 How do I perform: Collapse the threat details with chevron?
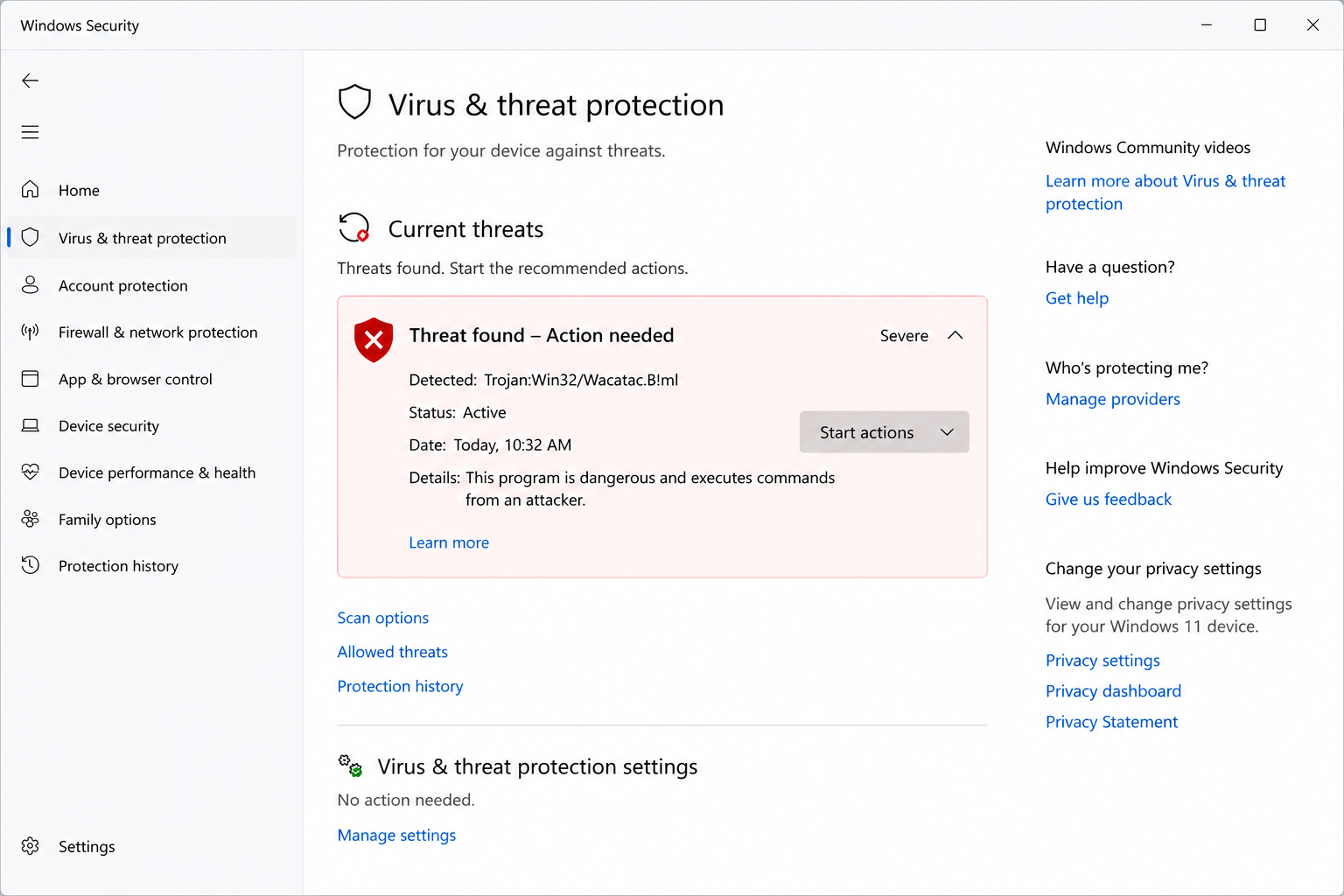pyautogui.click(x=955, y=335)
